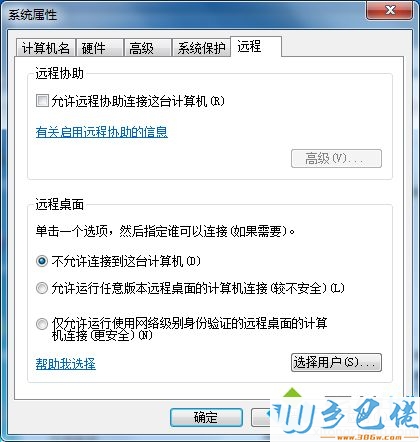Click the 远程桌面 group heading
This screenshot has height=442, width=420.
[x=60, y=205]
